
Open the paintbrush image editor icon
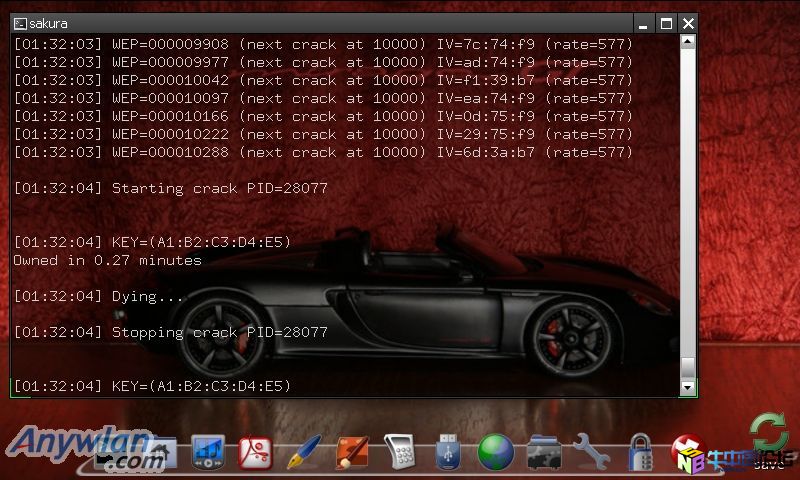pos(352,453)
